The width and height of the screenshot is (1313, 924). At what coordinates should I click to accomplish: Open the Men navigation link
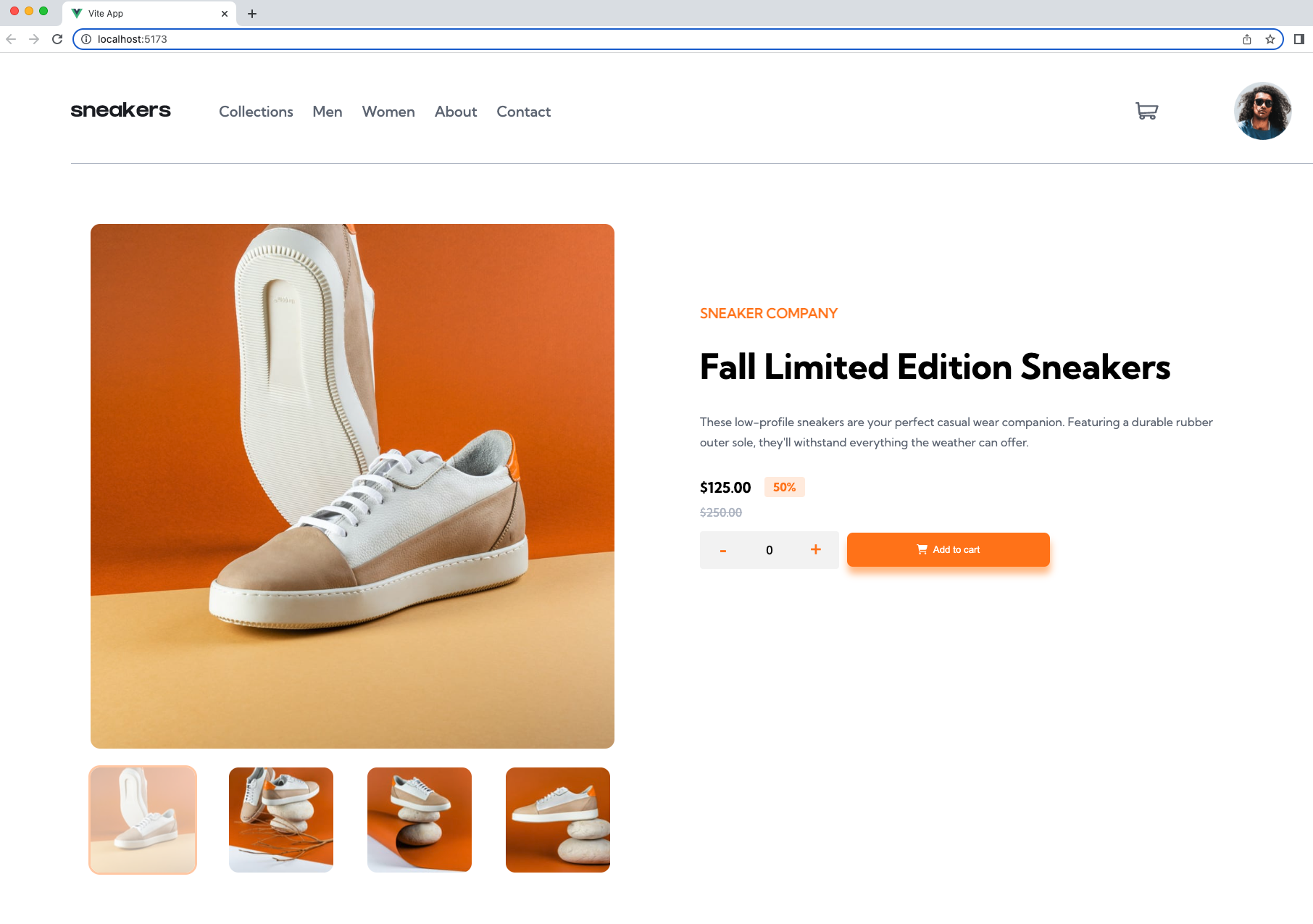[327, 112]
